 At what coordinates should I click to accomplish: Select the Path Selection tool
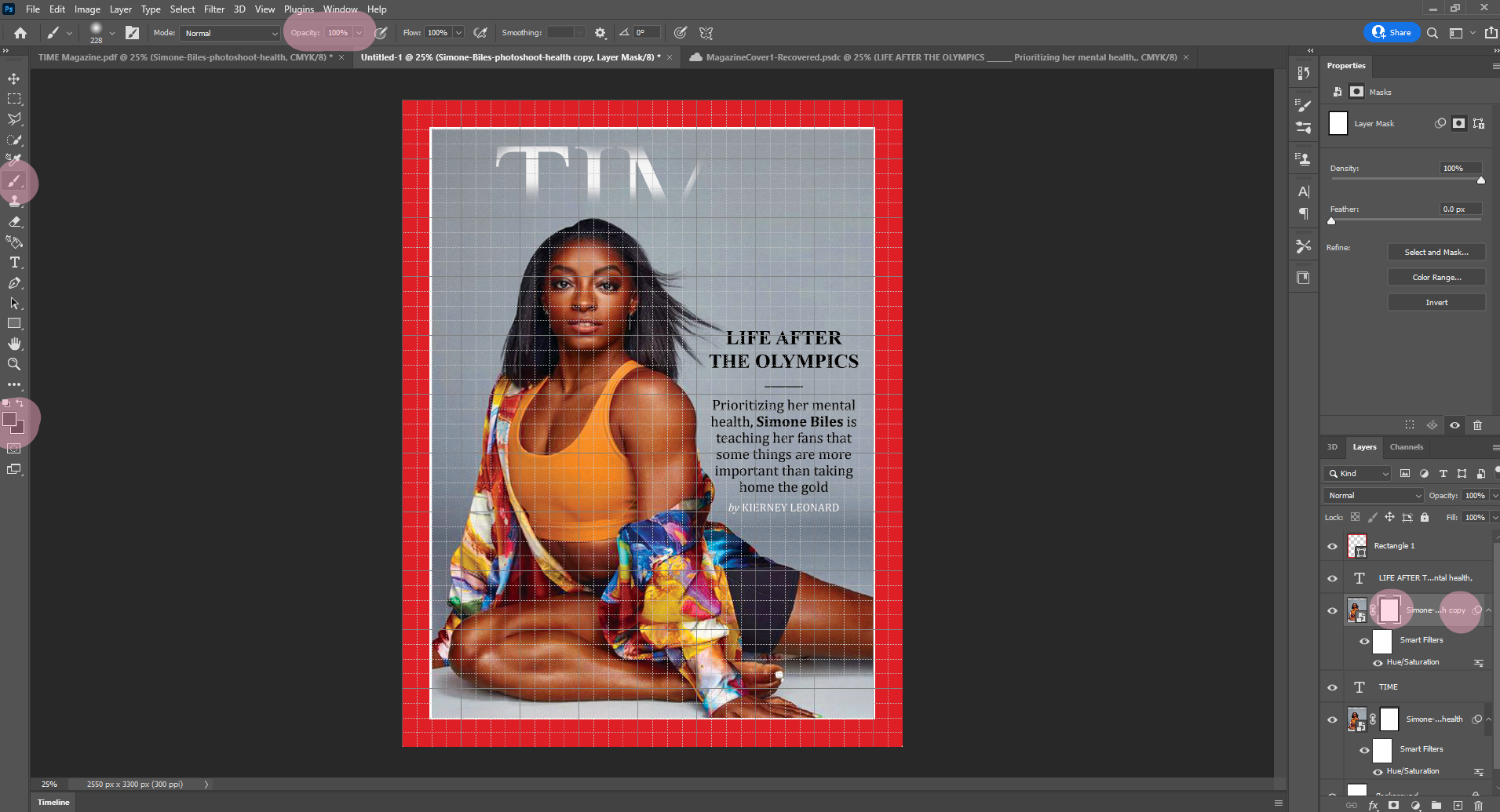(14, 304)
